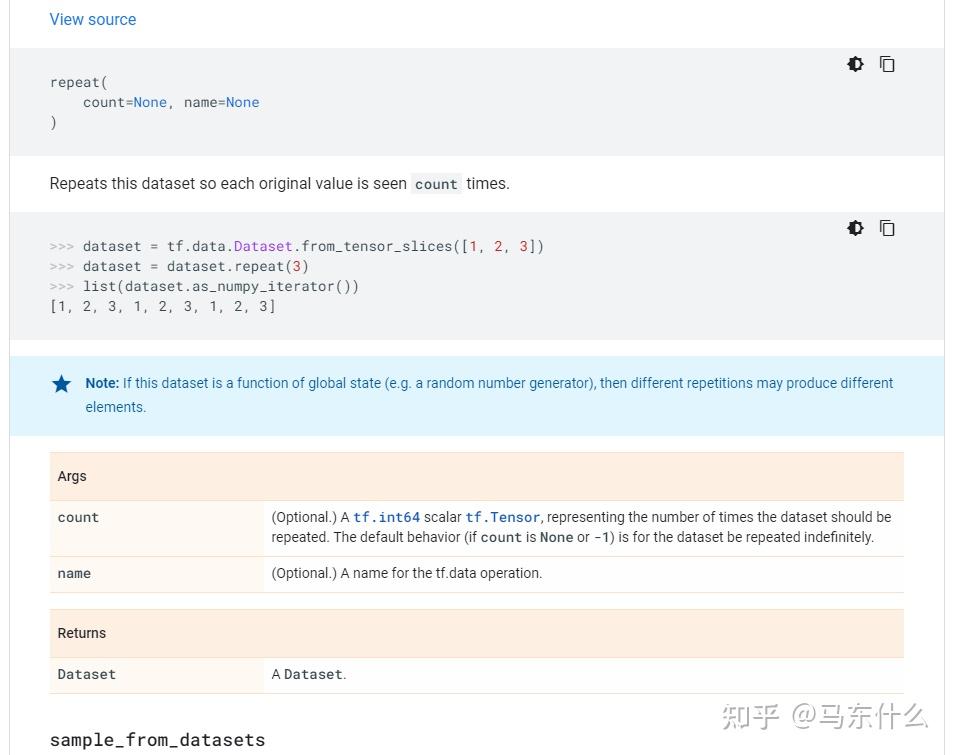The width and height of the screenshot is (953, 755).
Task: Click the Dataset return type cell
Action: (87, 674)
